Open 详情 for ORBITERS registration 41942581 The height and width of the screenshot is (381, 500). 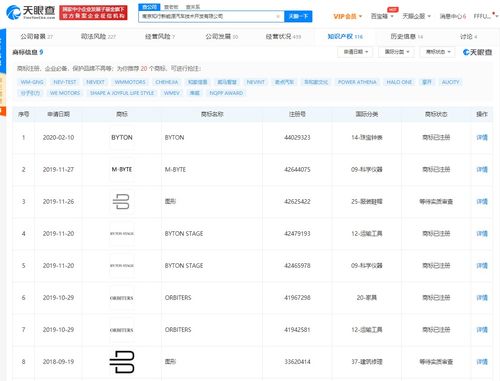click(482, 330)
